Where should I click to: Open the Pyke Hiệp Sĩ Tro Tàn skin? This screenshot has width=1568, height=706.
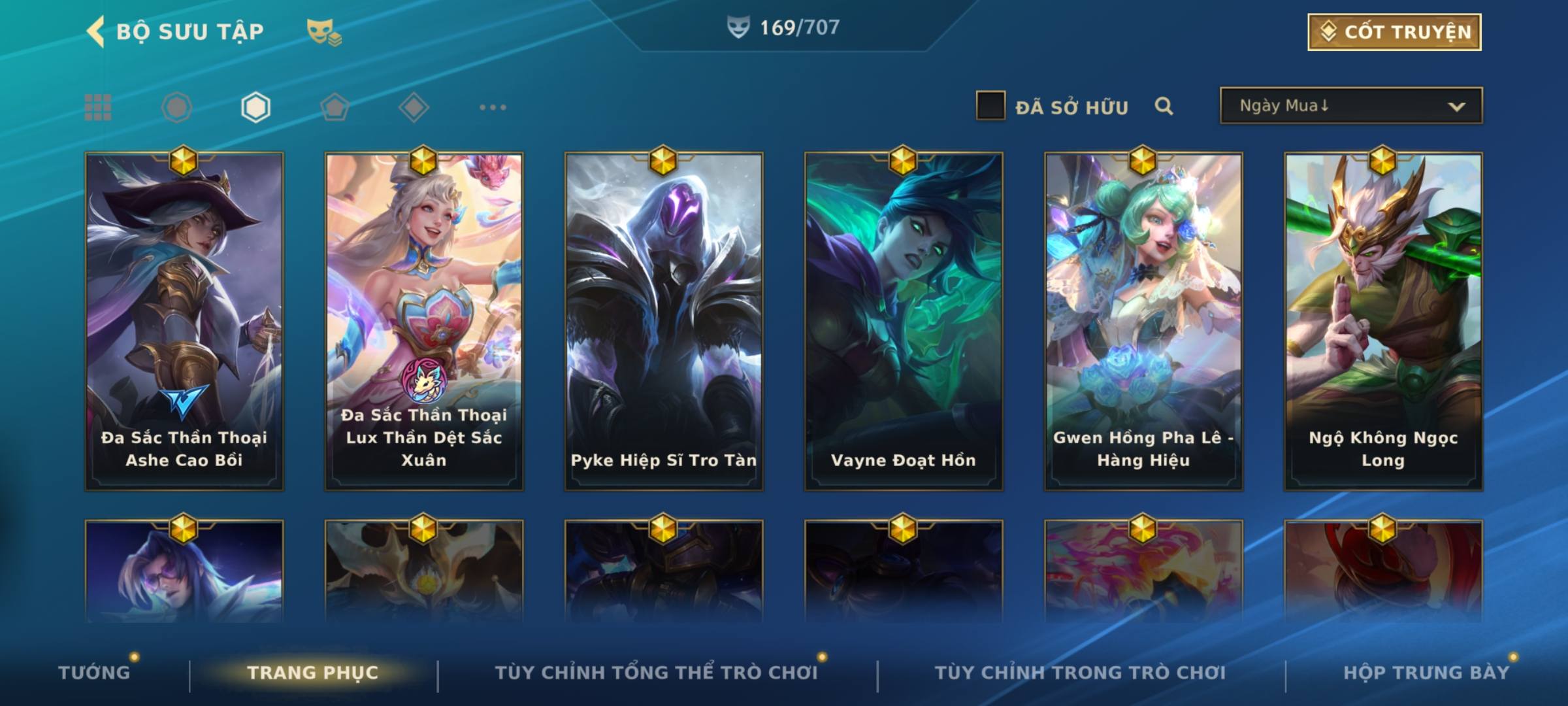[664, 321]
